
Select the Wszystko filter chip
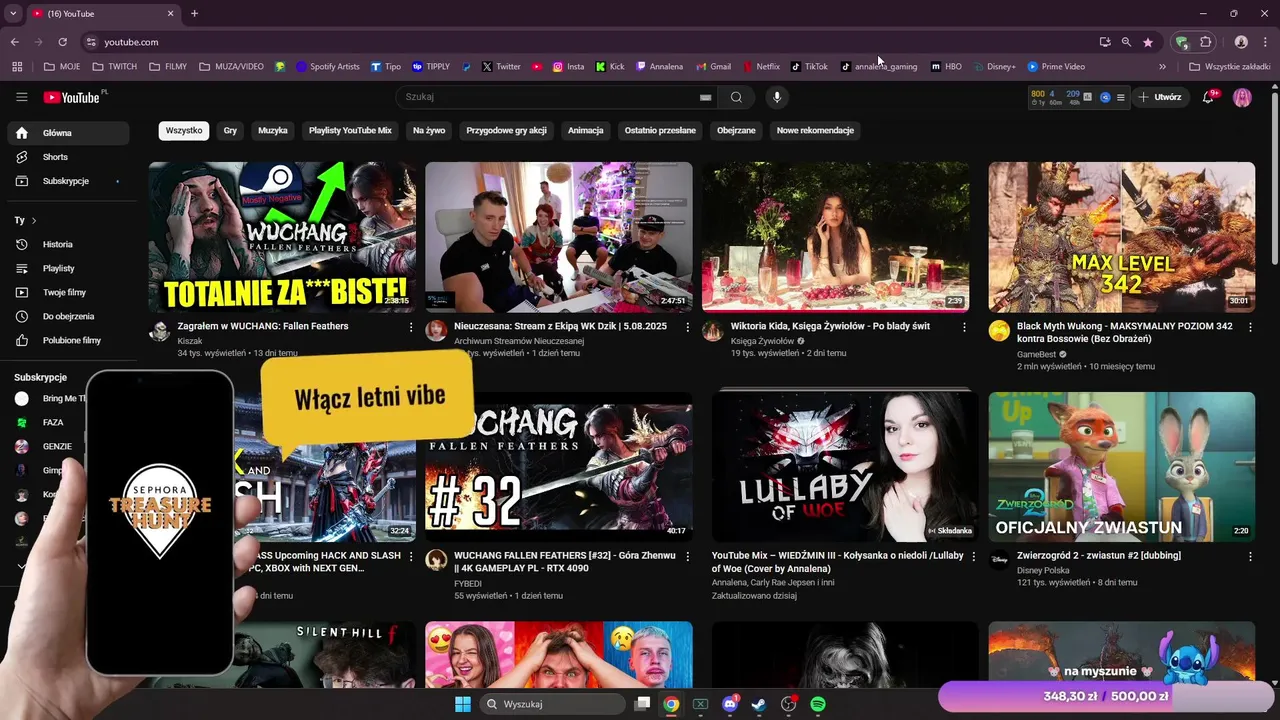click(184, 130)
